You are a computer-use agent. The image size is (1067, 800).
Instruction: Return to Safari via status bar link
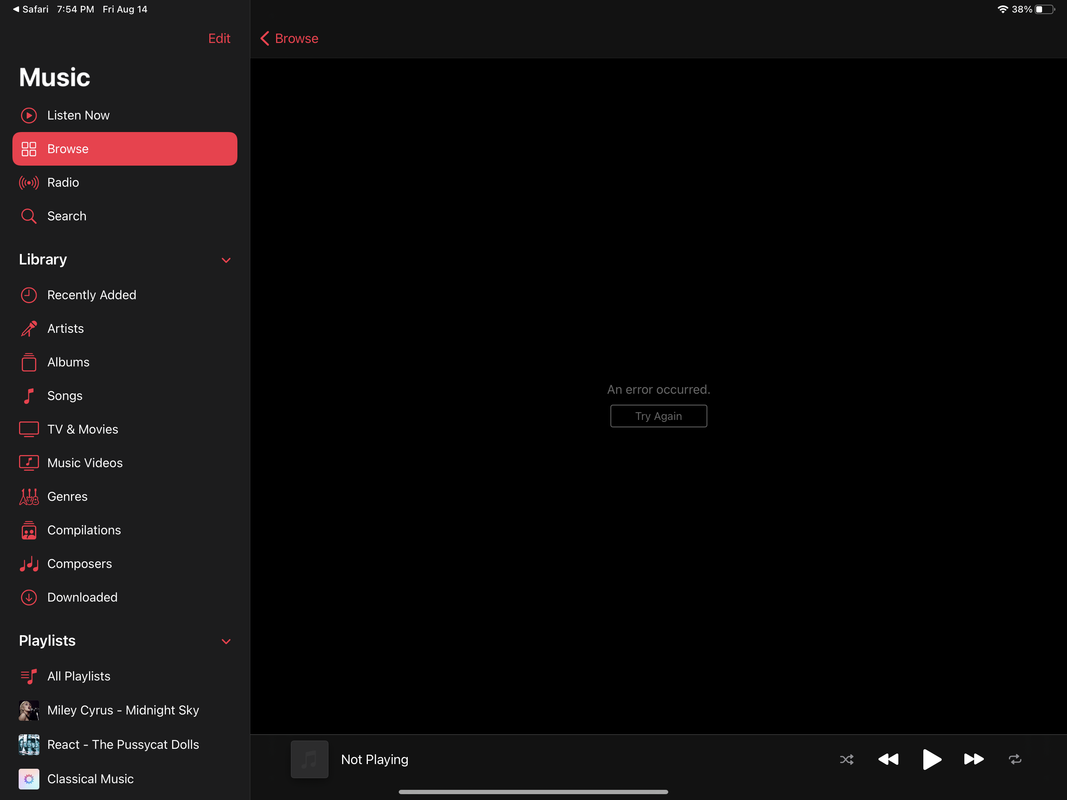click(x=31, y=10)
